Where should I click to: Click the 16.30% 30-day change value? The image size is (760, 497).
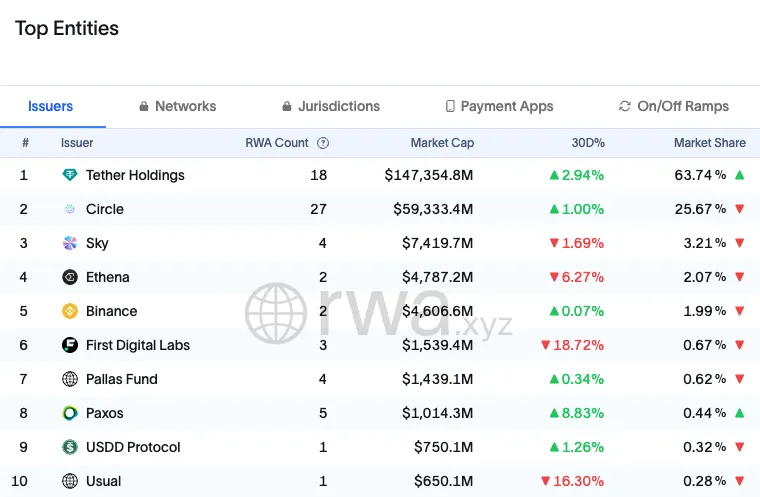[x=578, y=481]
